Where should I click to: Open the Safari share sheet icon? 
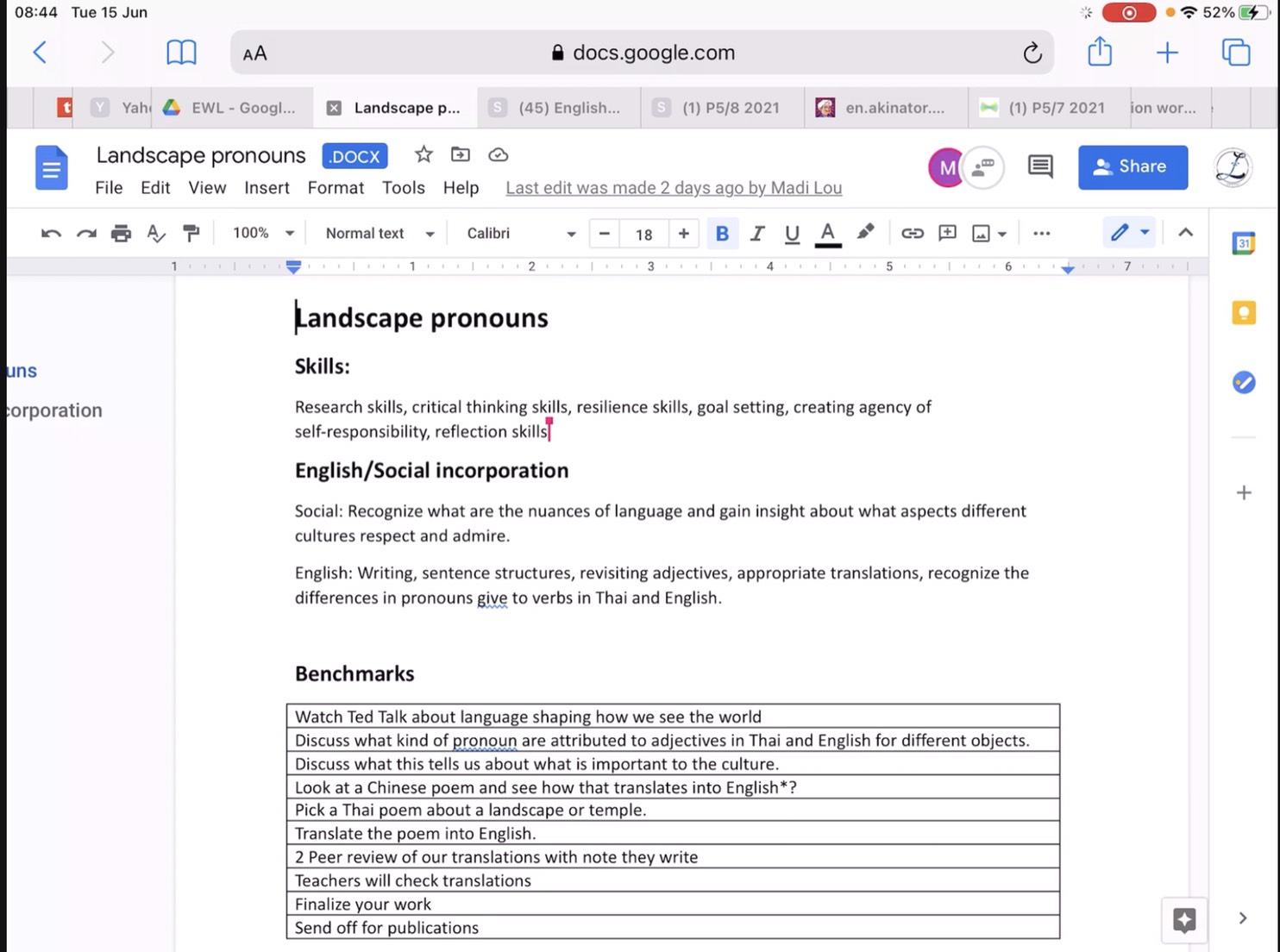coord(1100,52)
